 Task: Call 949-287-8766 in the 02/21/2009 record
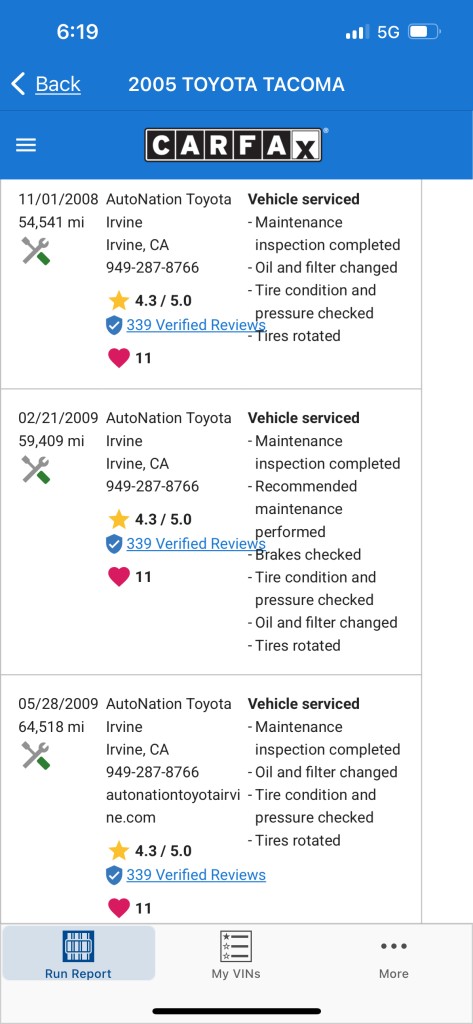click(152, 487)
